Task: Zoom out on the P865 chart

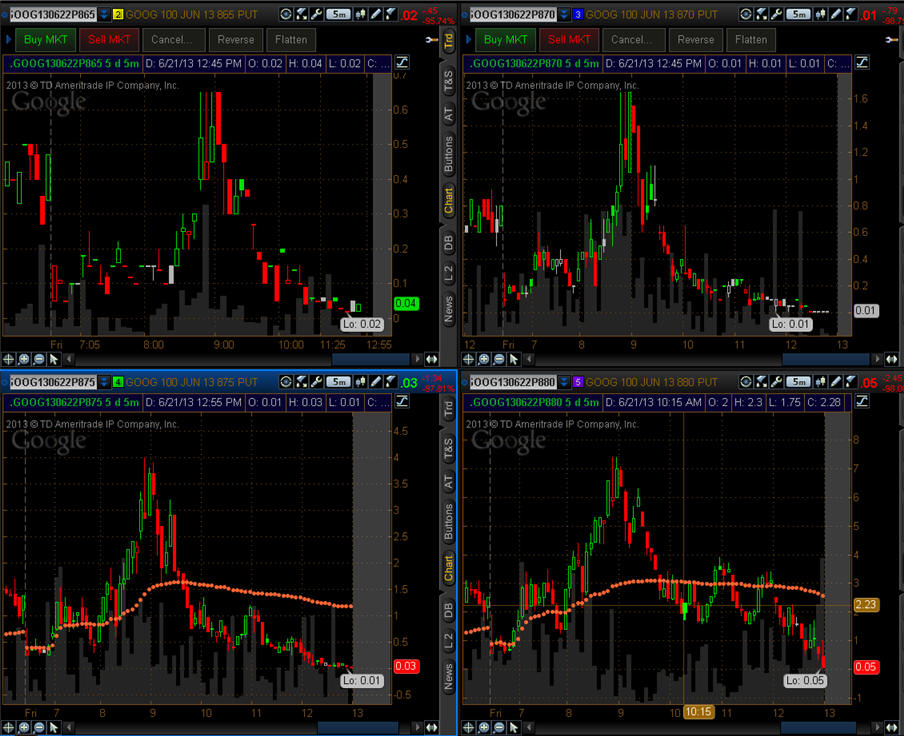Action: coord(39,359)
